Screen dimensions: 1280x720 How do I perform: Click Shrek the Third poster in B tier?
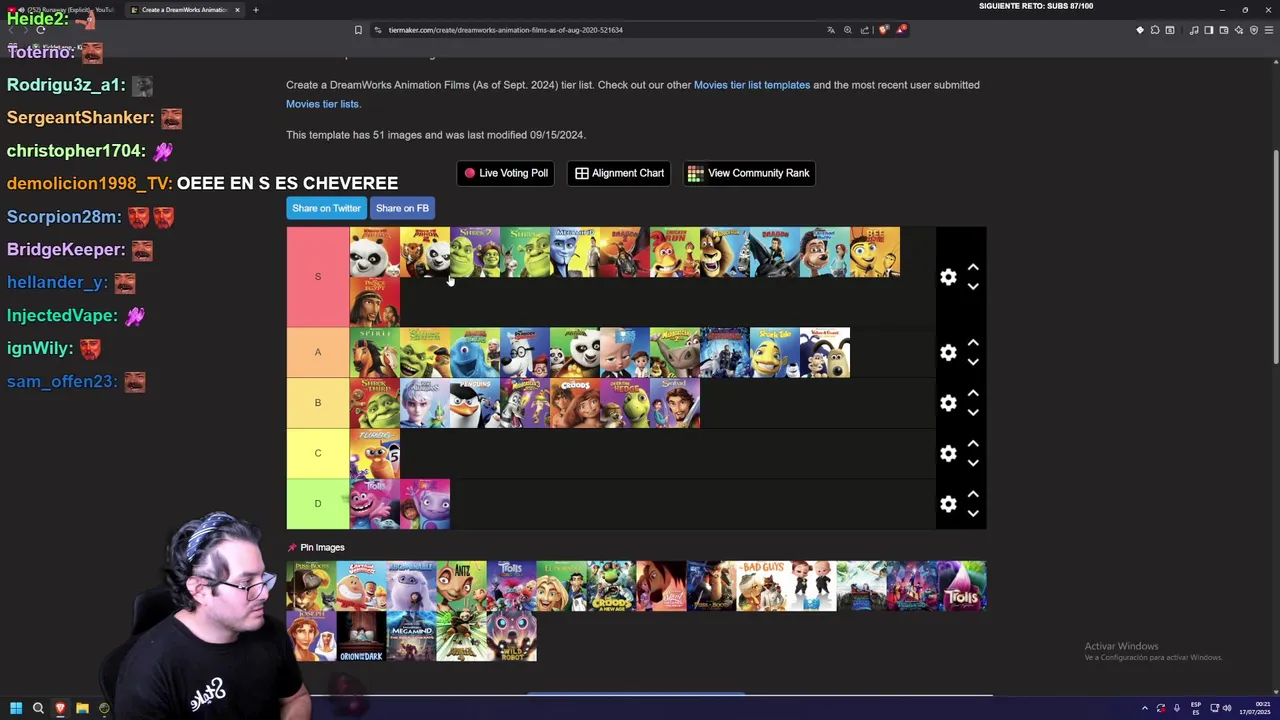click(375, 403)
